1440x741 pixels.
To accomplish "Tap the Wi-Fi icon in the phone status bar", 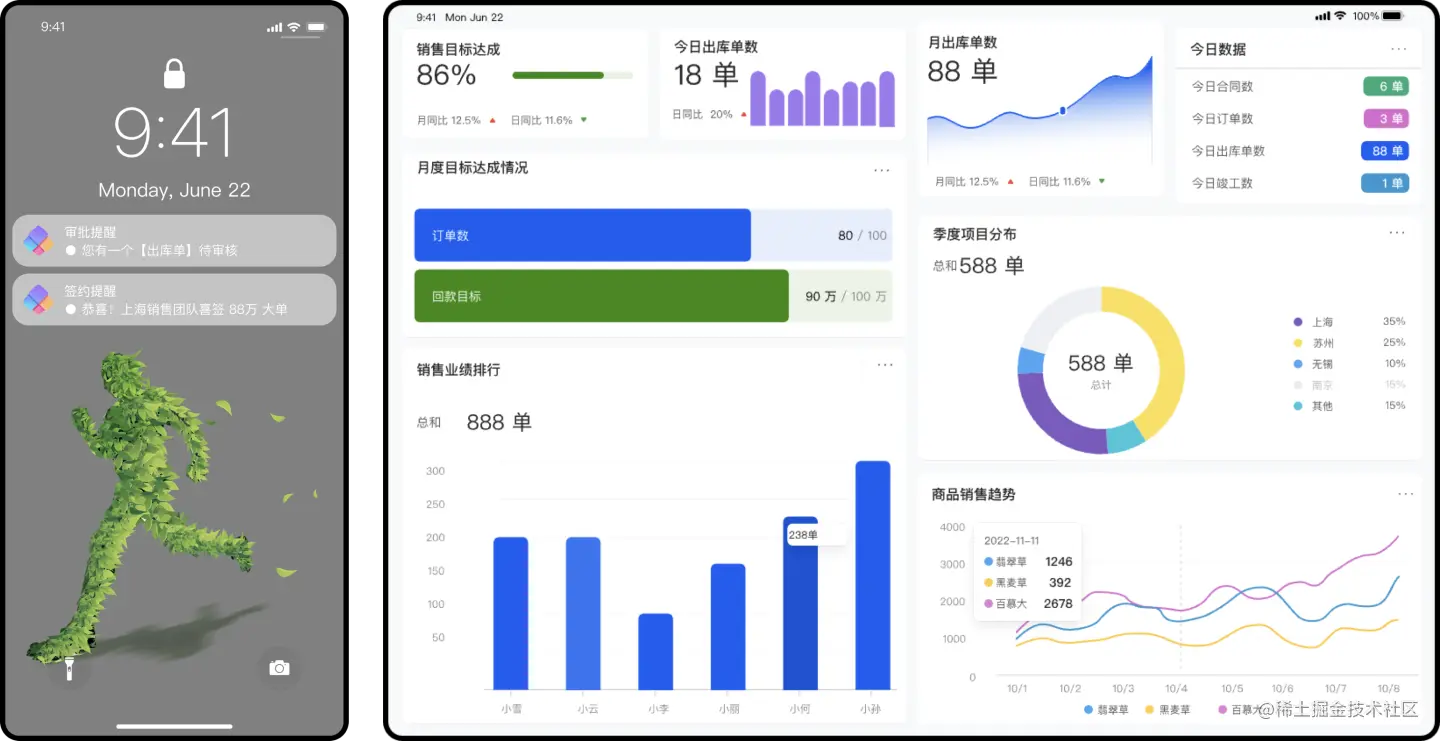I will tap(294, 27).
